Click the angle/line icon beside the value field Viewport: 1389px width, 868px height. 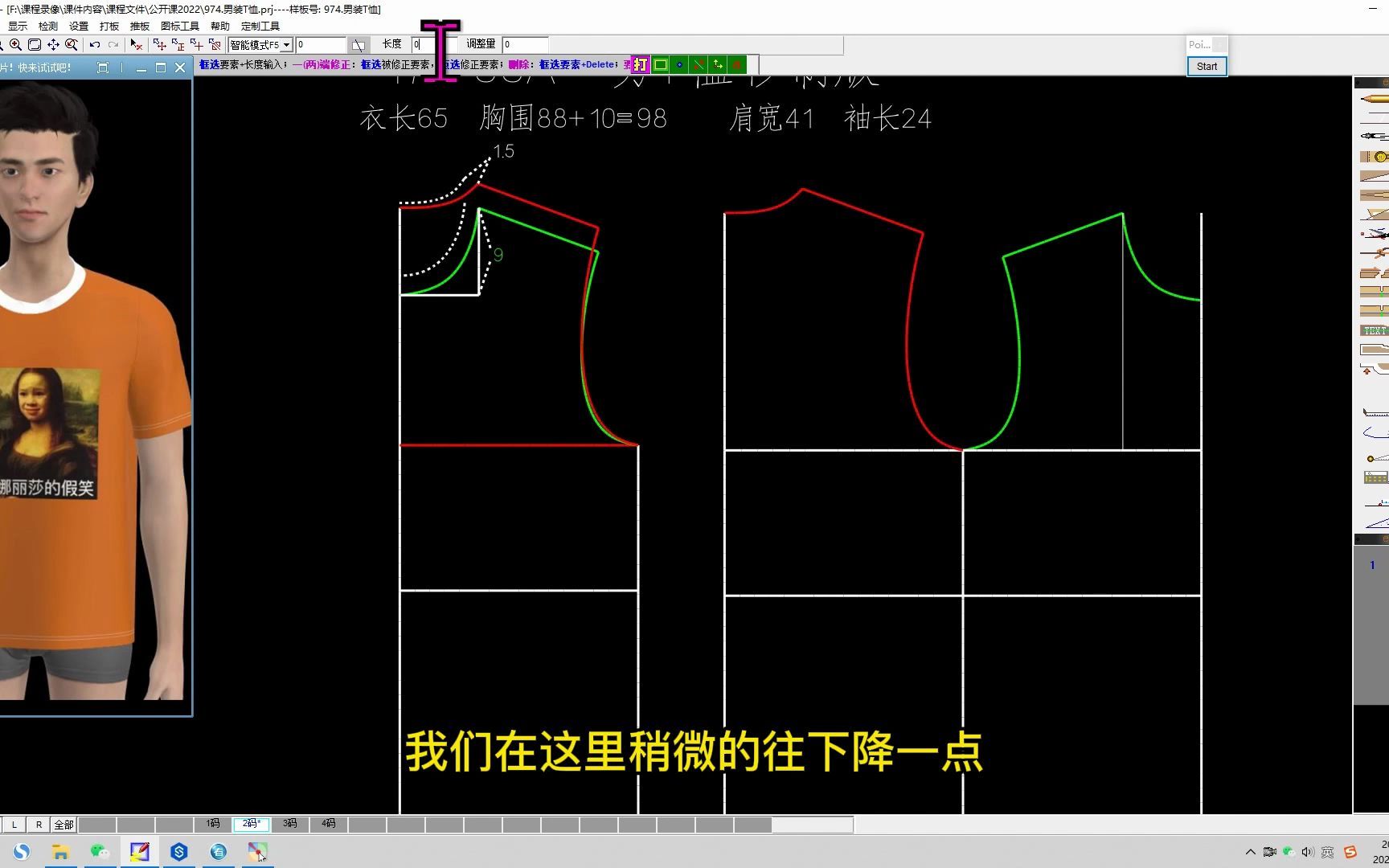(x=359, y=45)
